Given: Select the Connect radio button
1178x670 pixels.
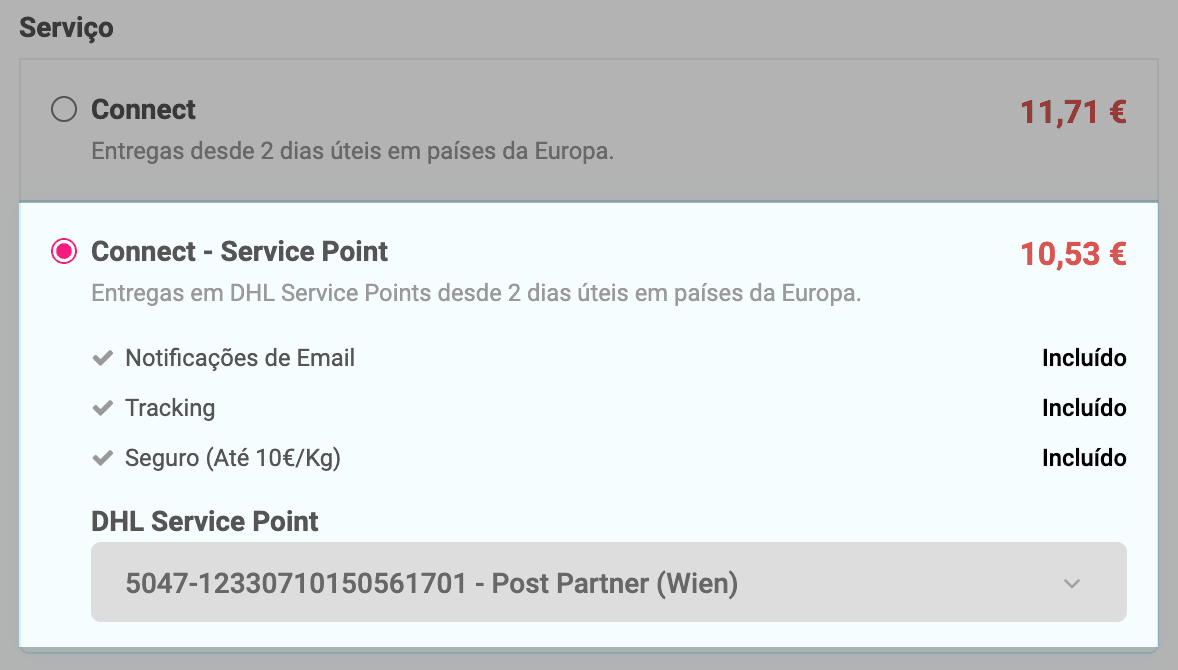Looking at the screenshot, I should click(64, 109).
